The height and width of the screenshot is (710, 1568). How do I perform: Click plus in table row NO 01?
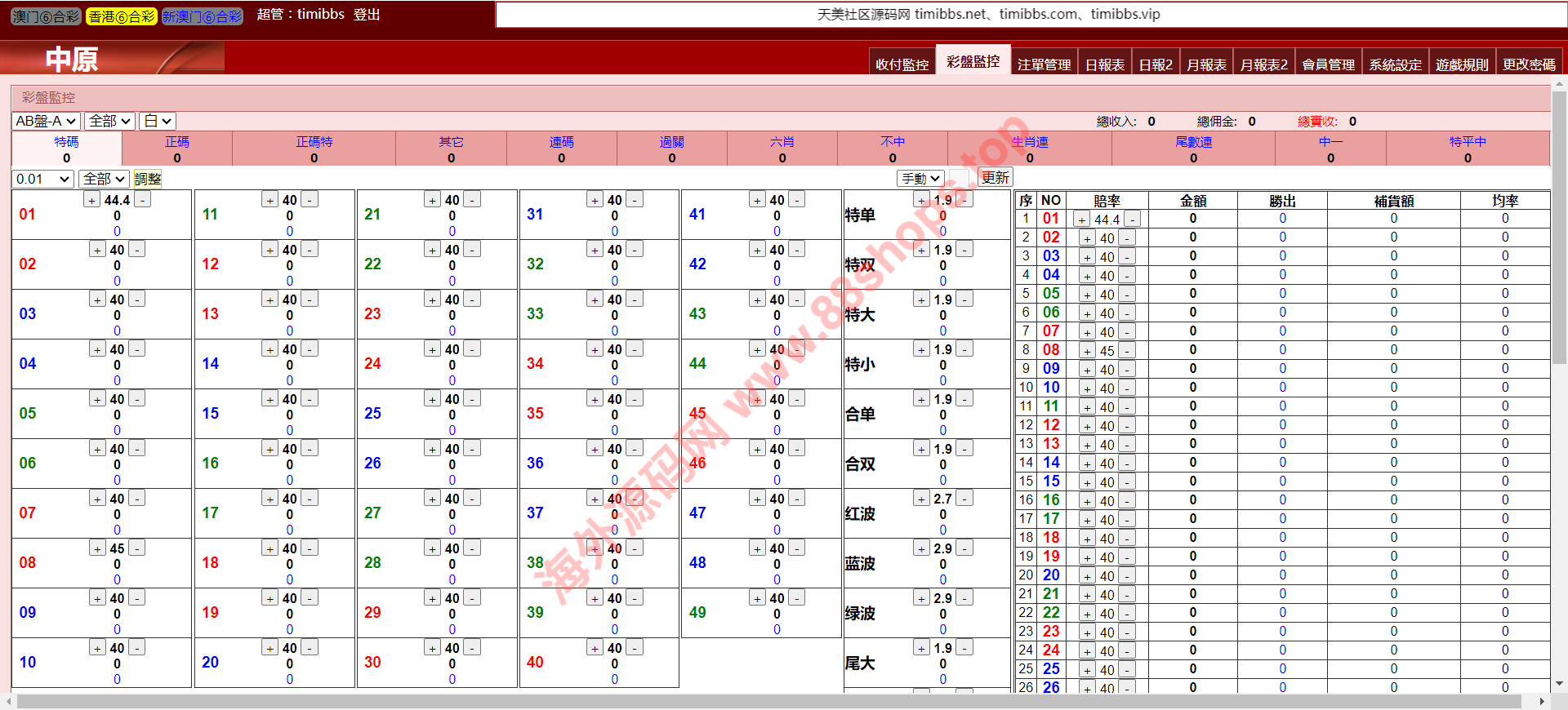coord(1081,220)
